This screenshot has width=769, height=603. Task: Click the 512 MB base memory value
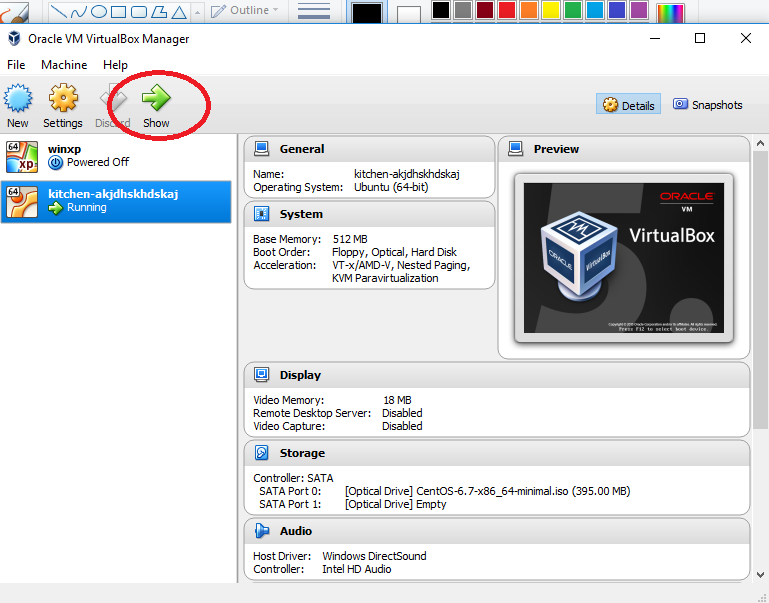[350, 239]
